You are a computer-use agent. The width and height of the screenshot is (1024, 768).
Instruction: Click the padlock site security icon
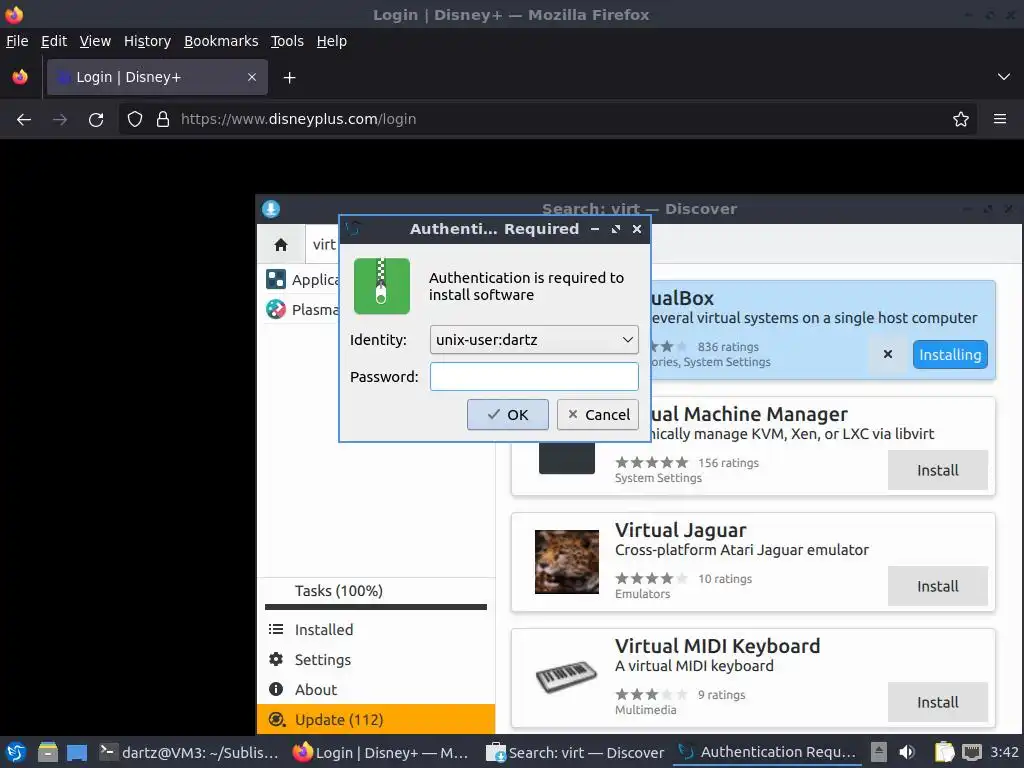[163, 120]
